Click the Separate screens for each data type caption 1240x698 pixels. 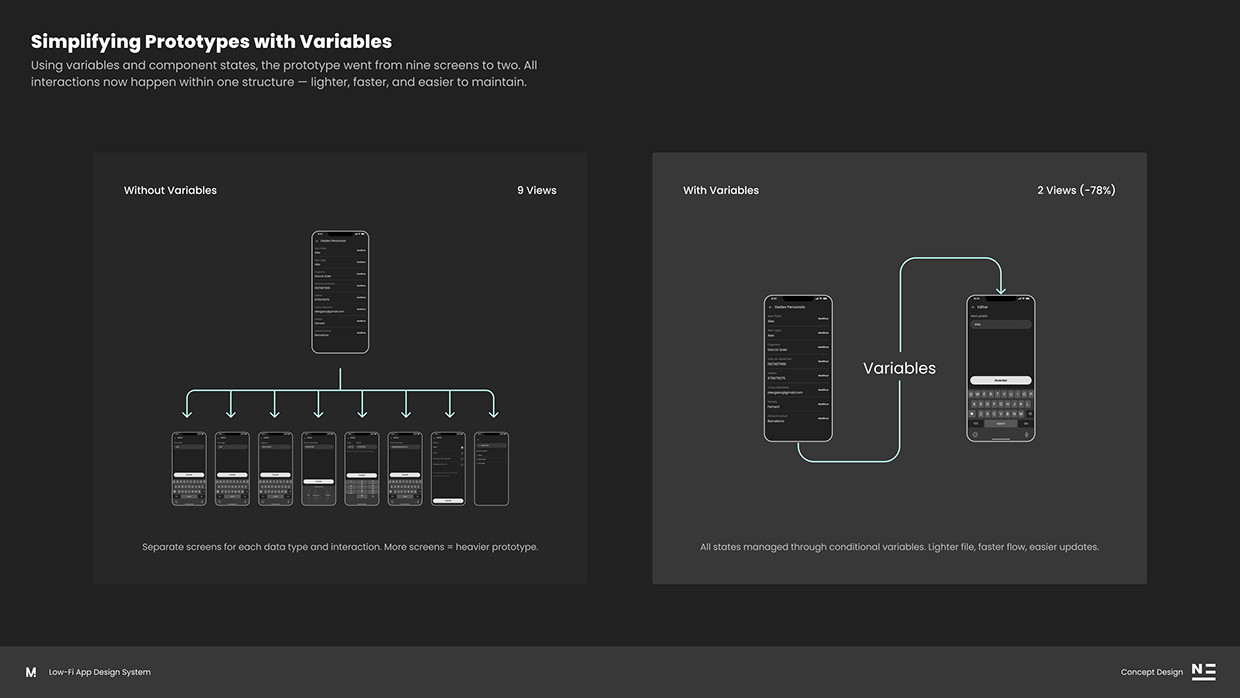point(340,547)
